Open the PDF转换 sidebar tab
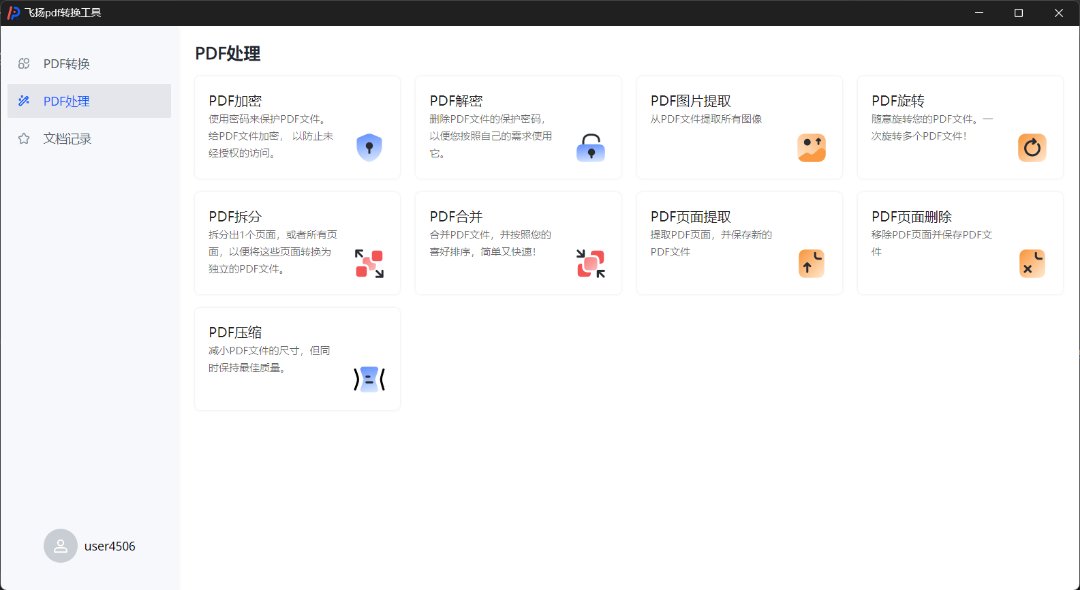The image size is (1080, 590). pos(66,64)
